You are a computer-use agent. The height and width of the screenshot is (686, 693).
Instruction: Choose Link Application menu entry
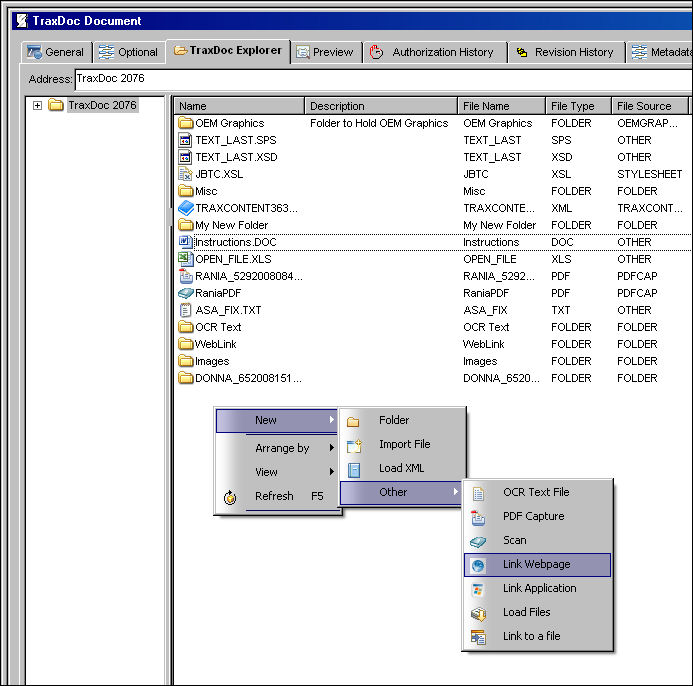[x=537, y=588]
